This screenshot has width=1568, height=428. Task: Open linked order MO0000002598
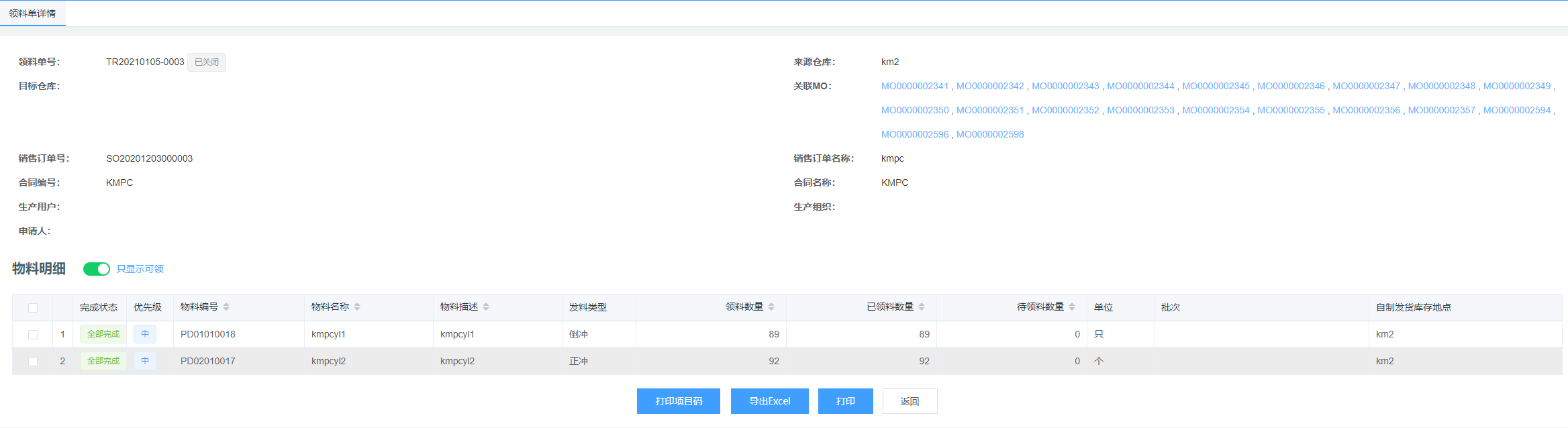click(989, 135)
